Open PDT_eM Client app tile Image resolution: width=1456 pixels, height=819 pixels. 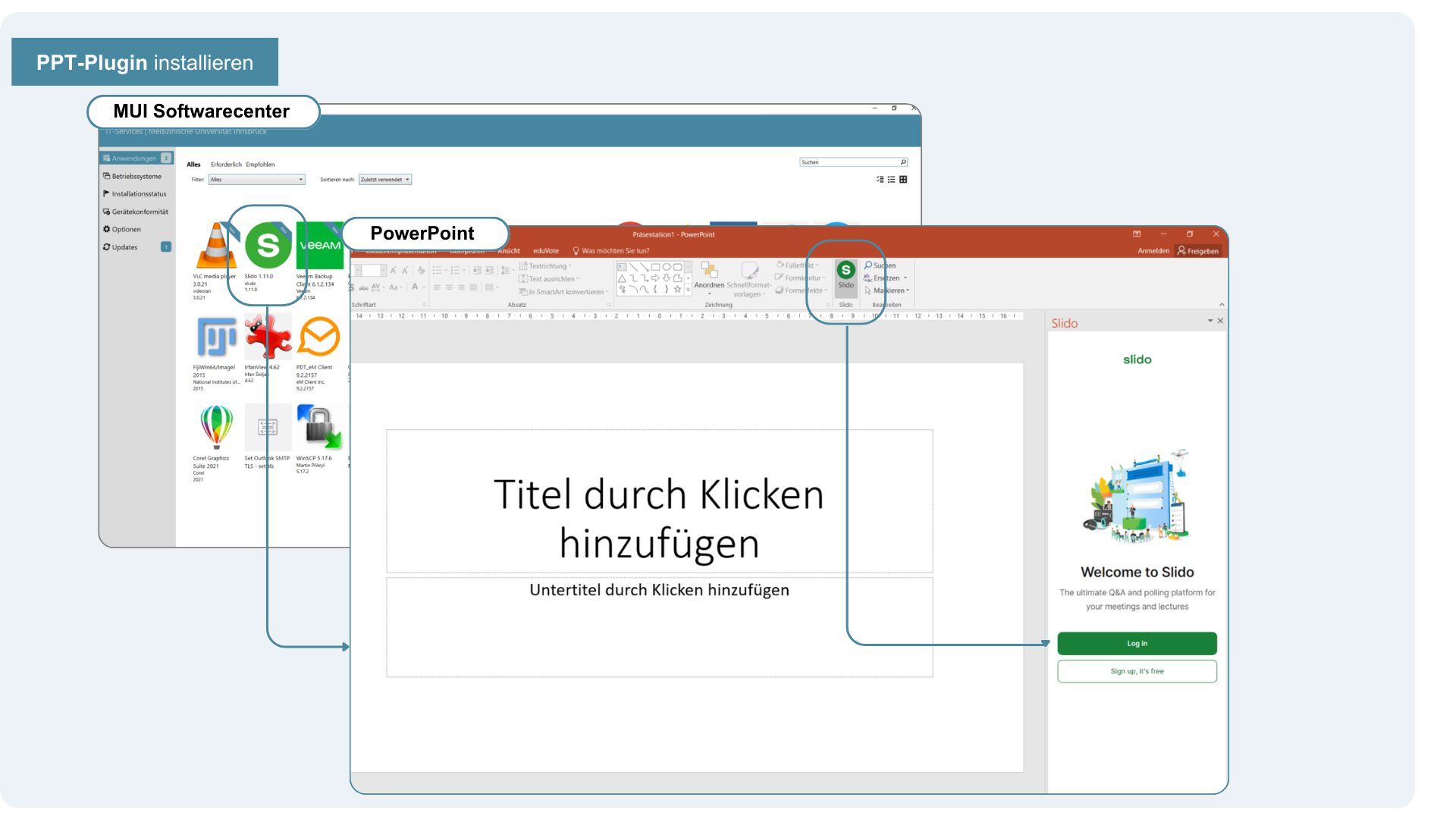[x=318, y=353]
